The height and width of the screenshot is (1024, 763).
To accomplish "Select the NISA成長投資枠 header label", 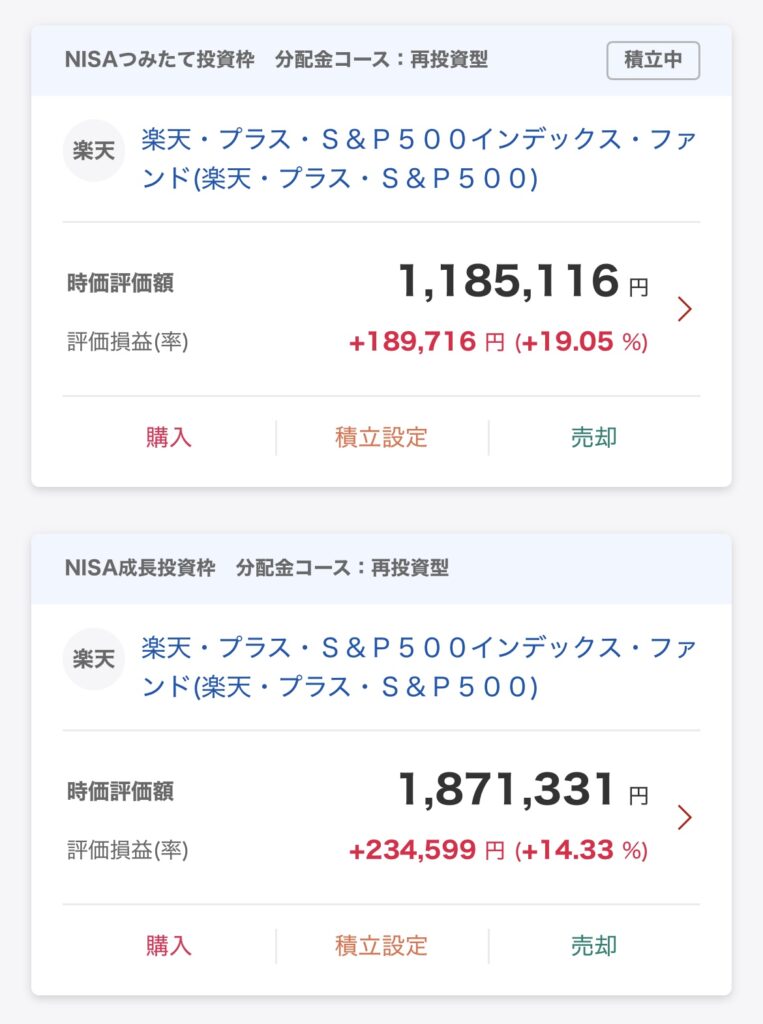I will point(140,568).
